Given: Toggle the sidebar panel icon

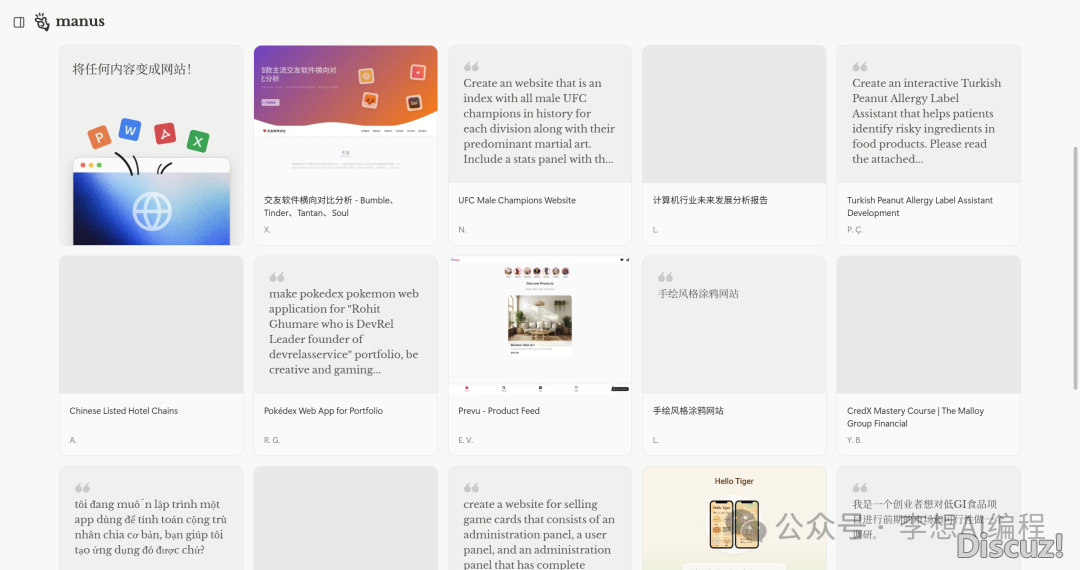Looking at the screenshot, I should 19,22.
